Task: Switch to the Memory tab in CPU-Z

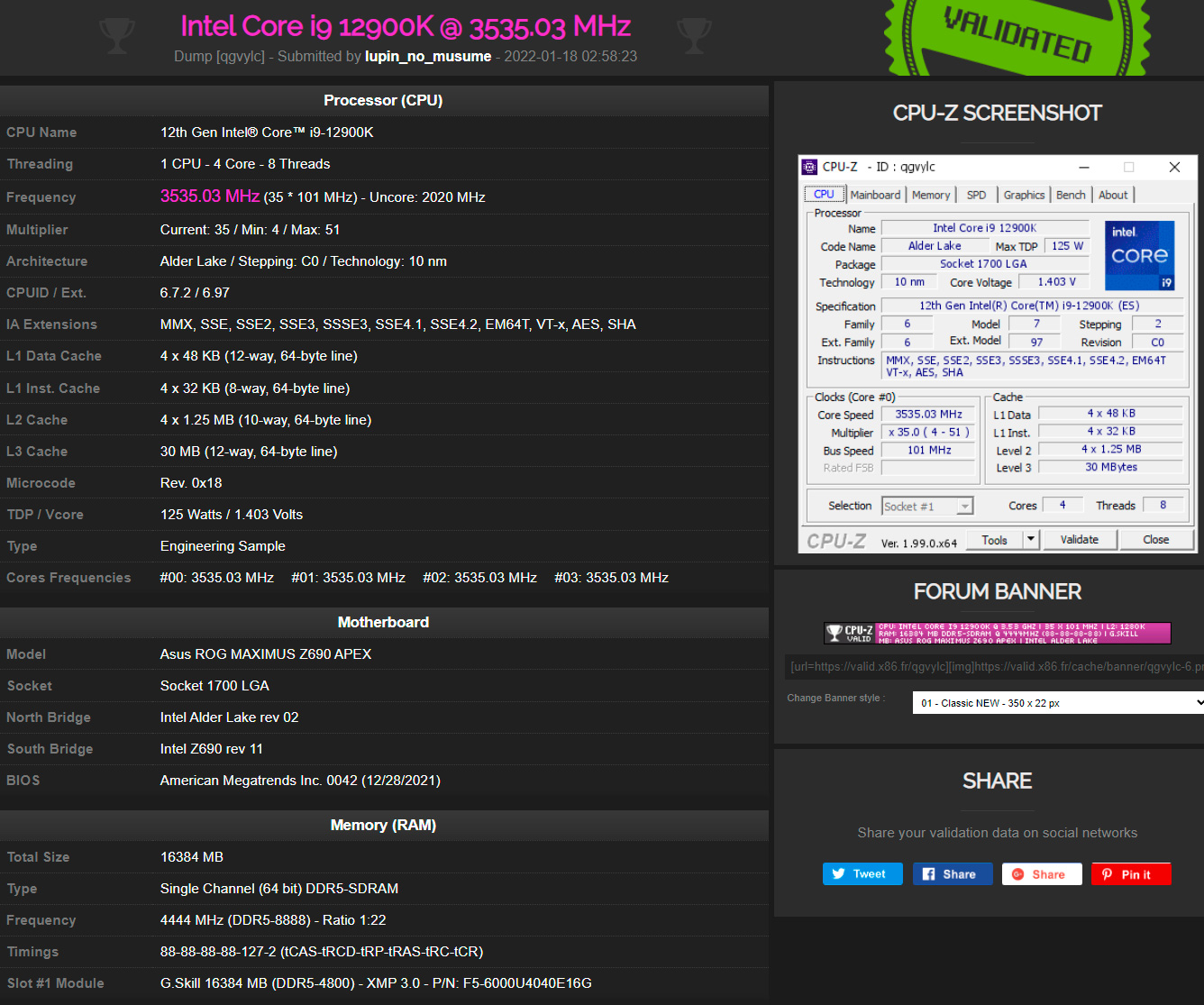Action: [x=931, y=195]
